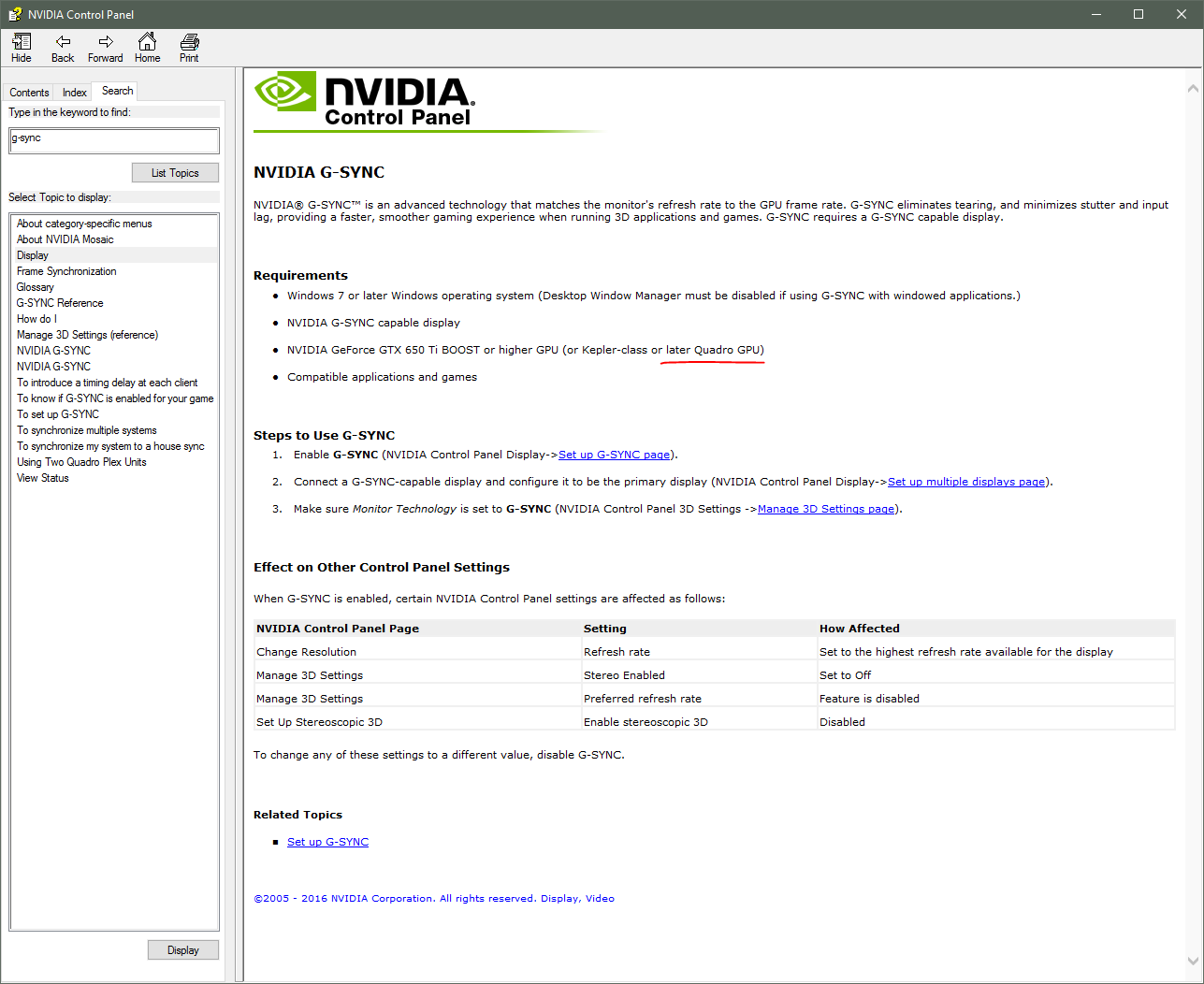Minimize the NVIDIA Control Panel window
Image resolution: width=1204 pixels, height=984 pixels.
point(1096,14)
